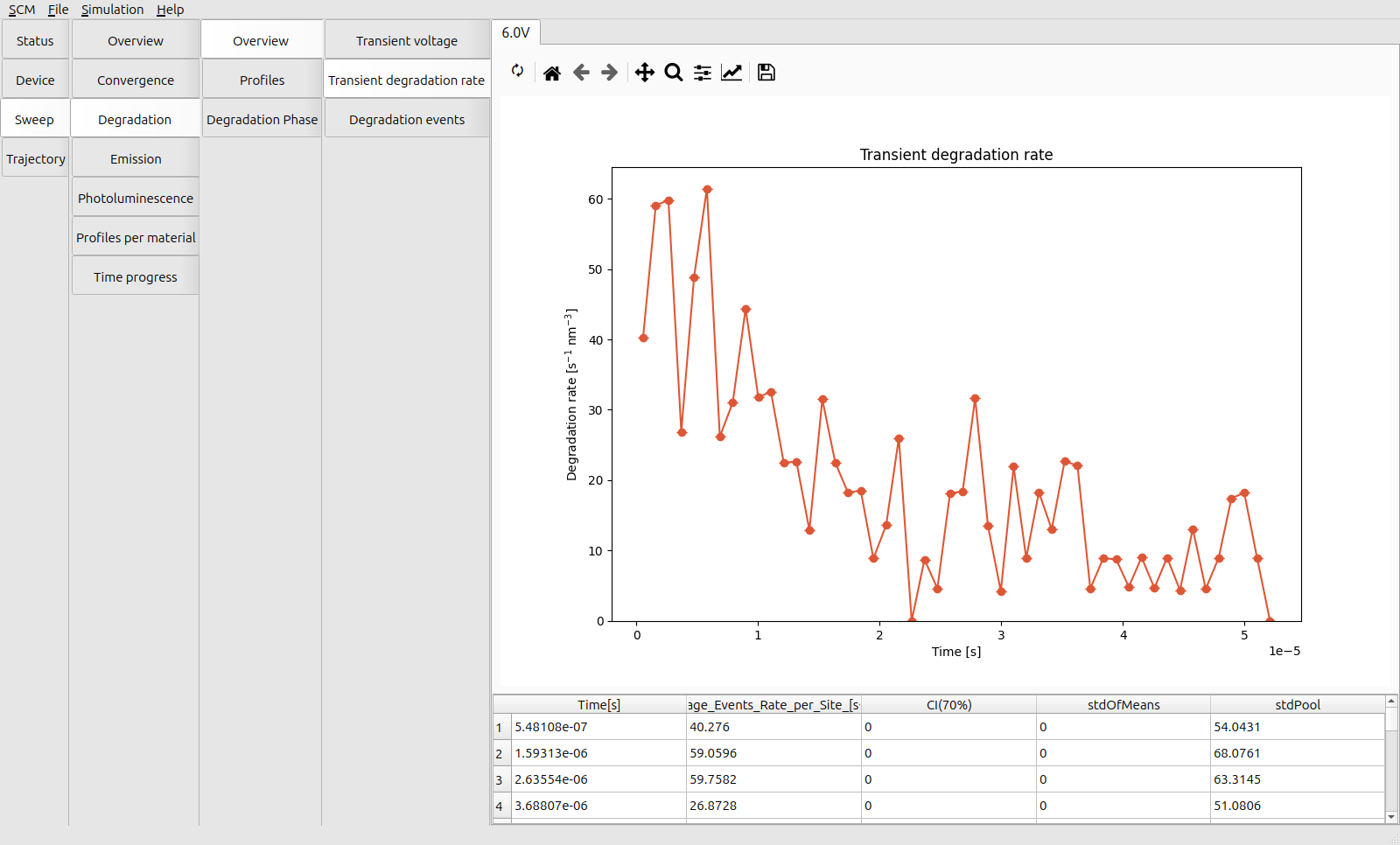
Task: Open Configure subplots sliders icon
Action: click(702, 73)
